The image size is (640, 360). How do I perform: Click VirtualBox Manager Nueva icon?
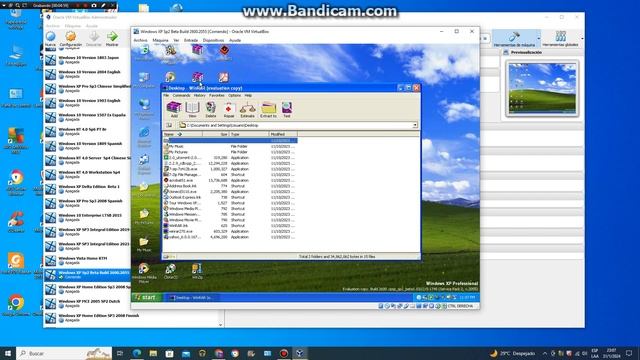[50, 37]
